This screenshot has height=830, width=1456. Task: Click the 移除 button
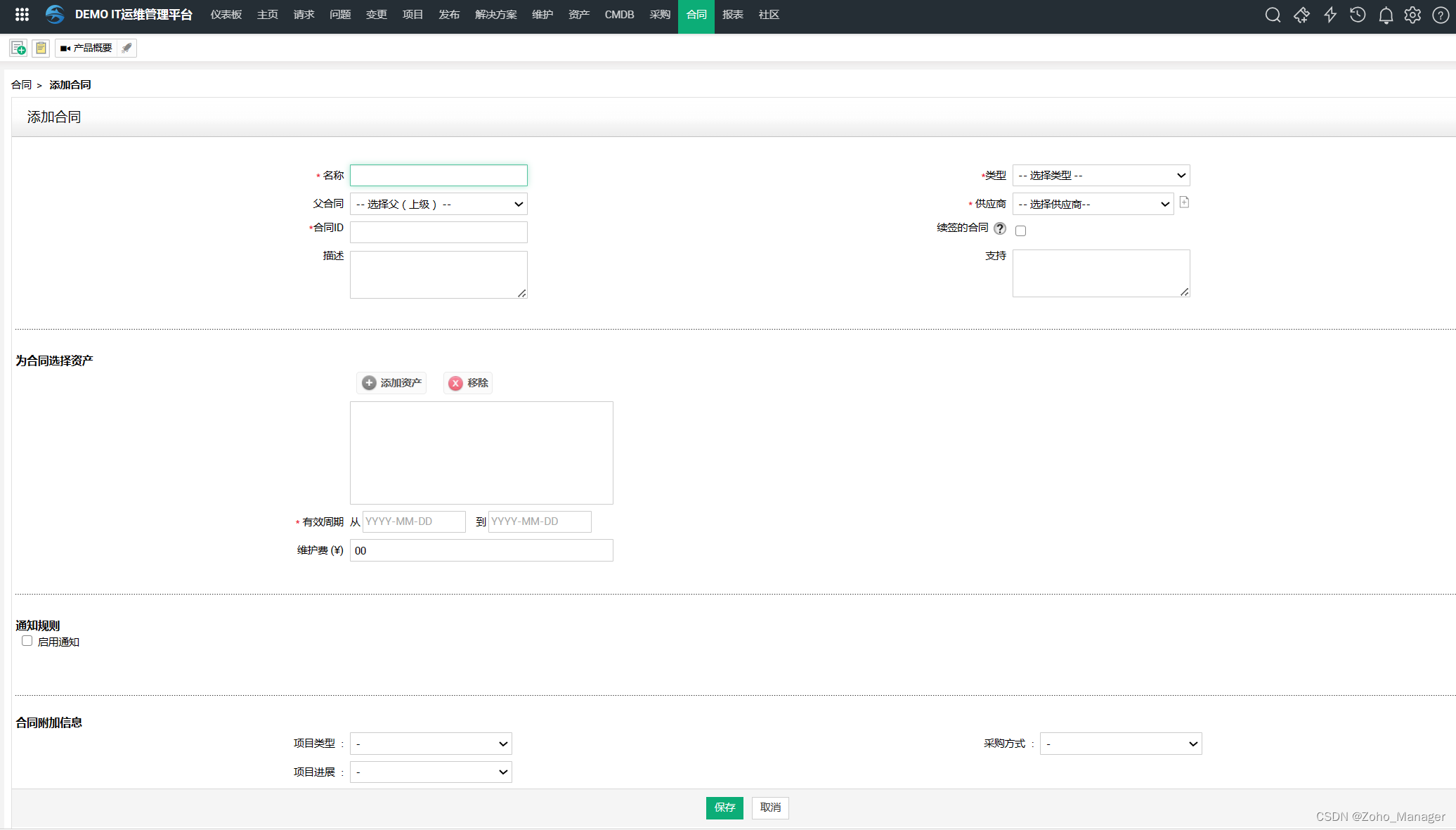[x=468, y=383]
